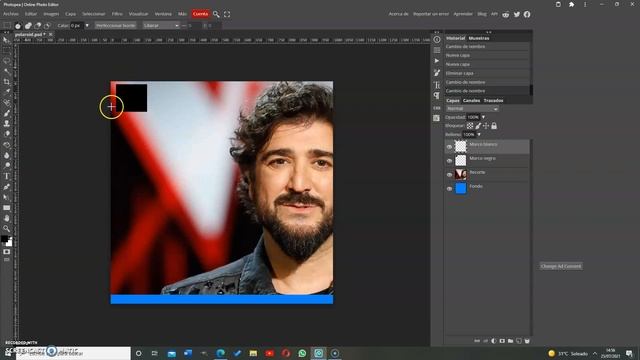Screen dimensions: 640x360
Task: Click the Perfeccionar borde button
Action: pyautogui.click(x=116, y=25)
